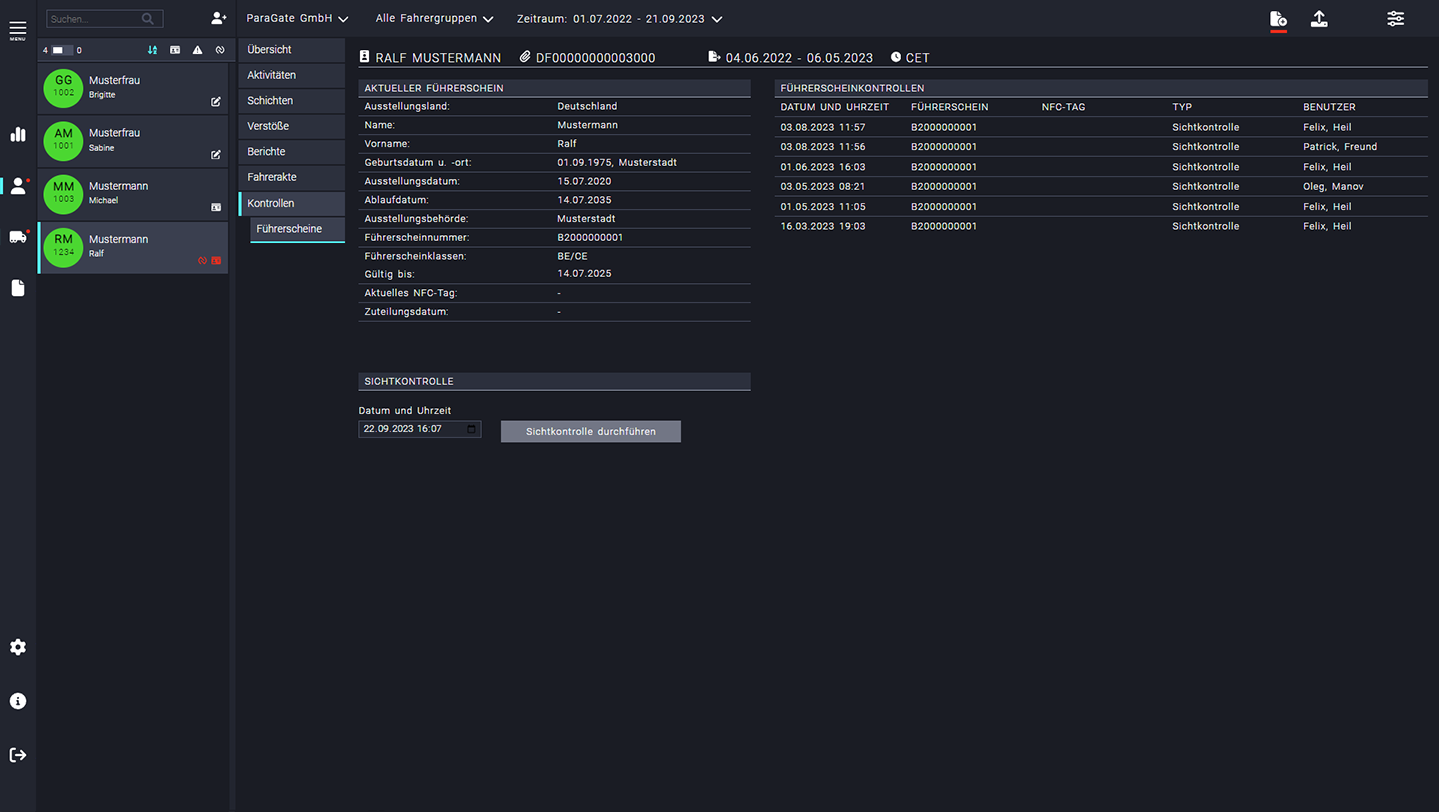
Task: Click the add document icon
Action: 1277,19
